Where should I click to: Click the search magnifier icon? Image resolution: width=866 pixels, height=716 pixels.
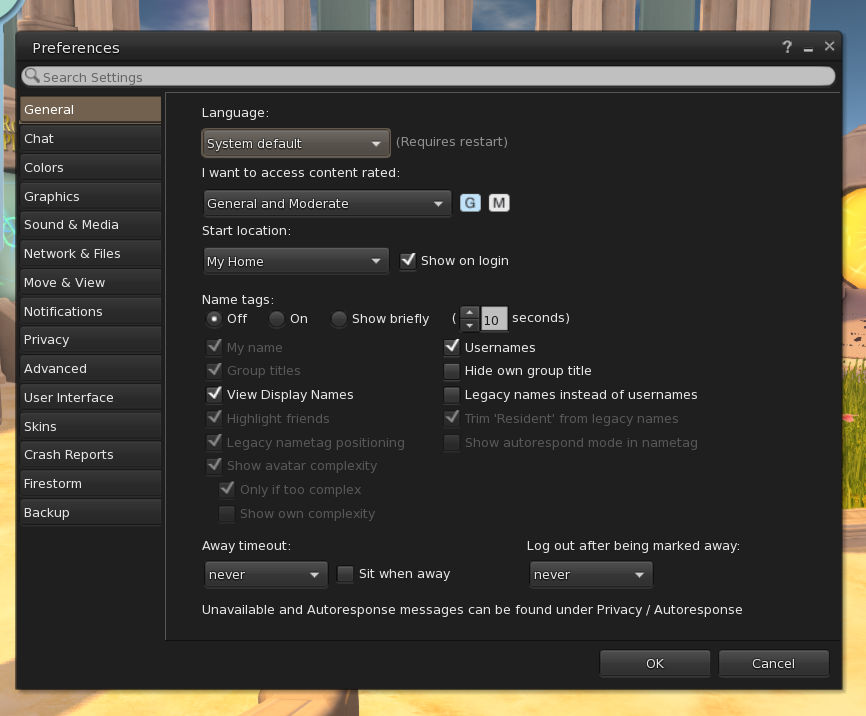(x=32, y=76)
